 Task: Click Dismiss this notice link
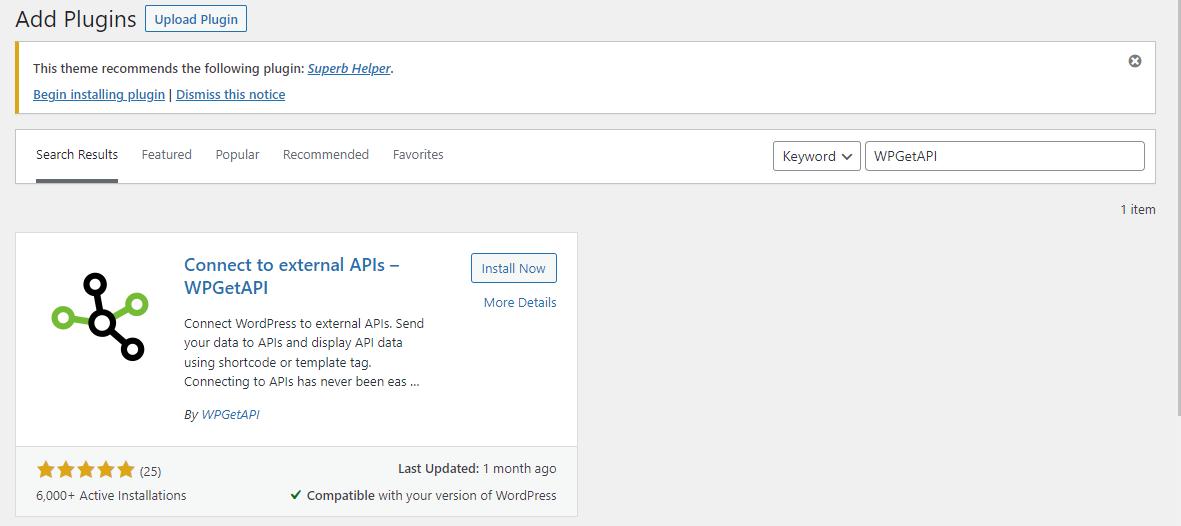pyautogui.click(x=230, y=95)
